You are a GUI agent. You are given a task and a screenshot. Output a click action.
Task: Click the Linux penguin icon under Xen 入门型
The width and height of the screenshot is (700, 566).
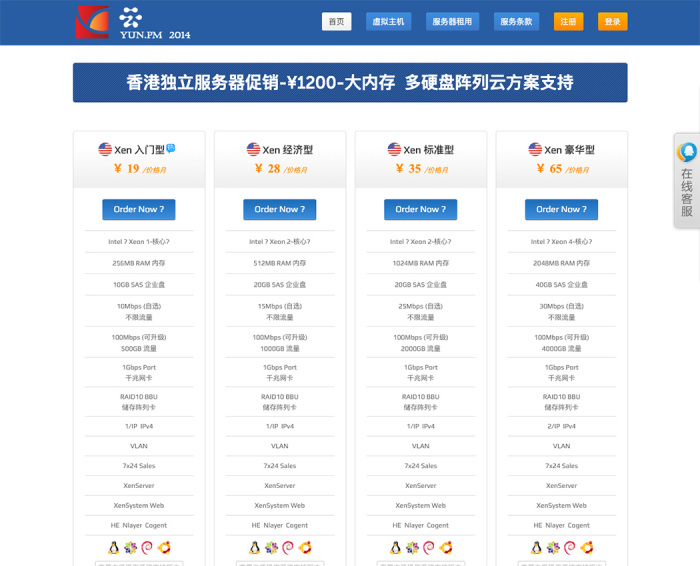(x=113, y=547)
